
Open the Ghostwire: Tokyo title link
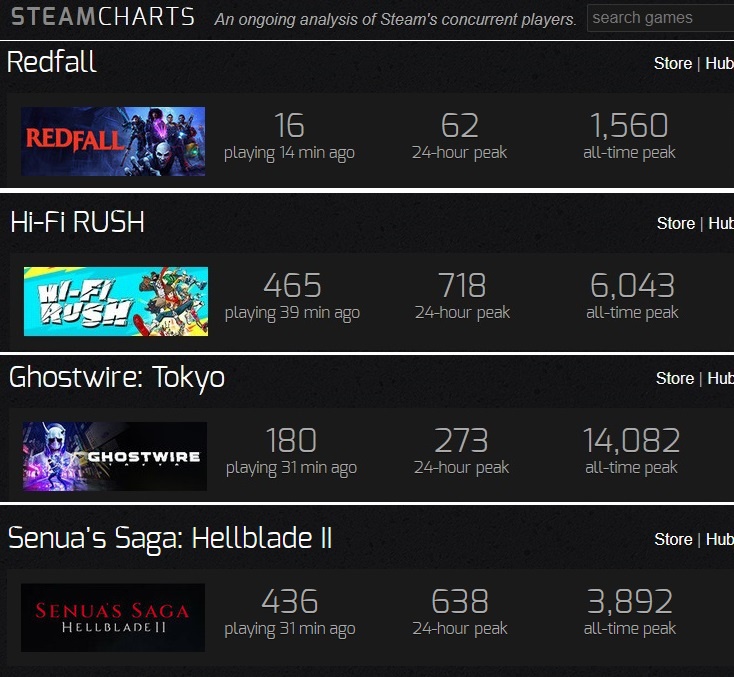tap(117, 378)
